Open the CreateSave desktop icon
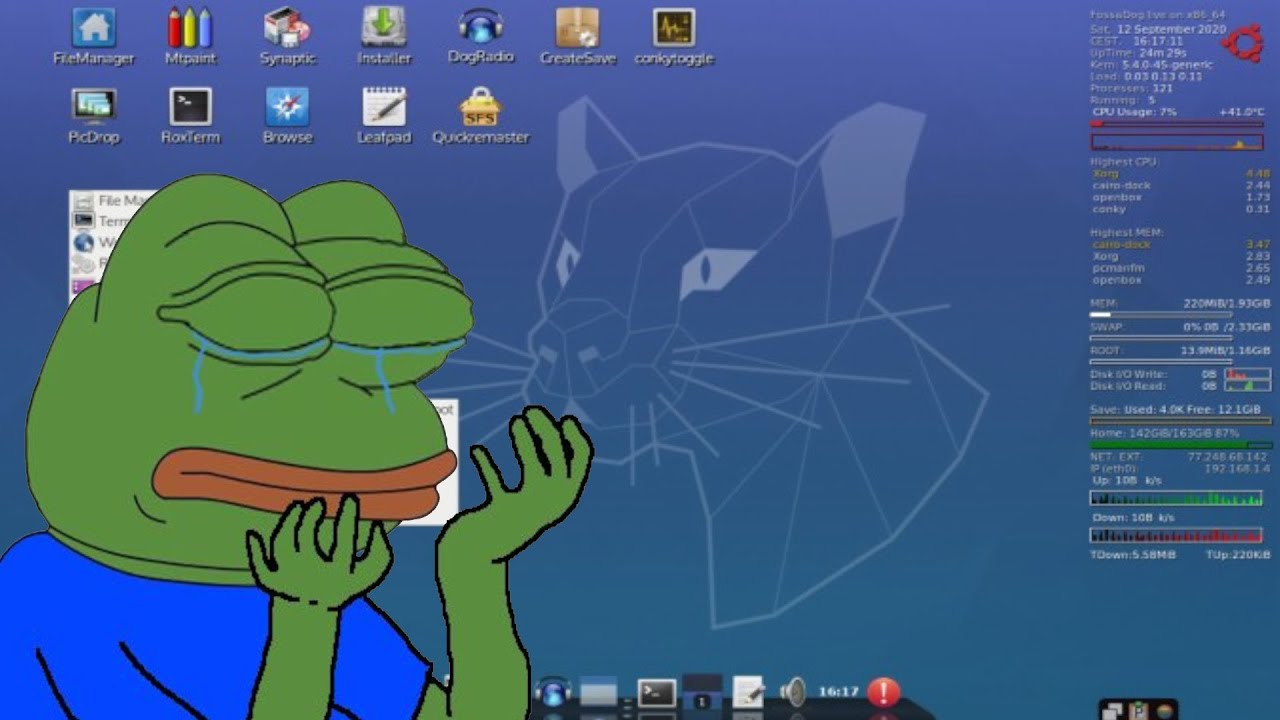 [577, 37]
